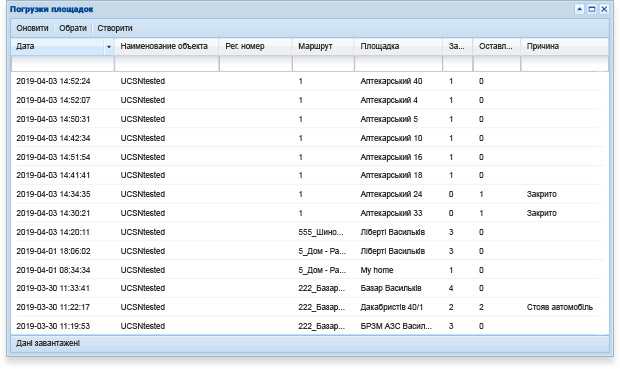Image resolution: width=620 pixels, height=369 pixels.
Task: Select row dated 2019-03-30 11:22:17
Action: click(x=310, y=307)
